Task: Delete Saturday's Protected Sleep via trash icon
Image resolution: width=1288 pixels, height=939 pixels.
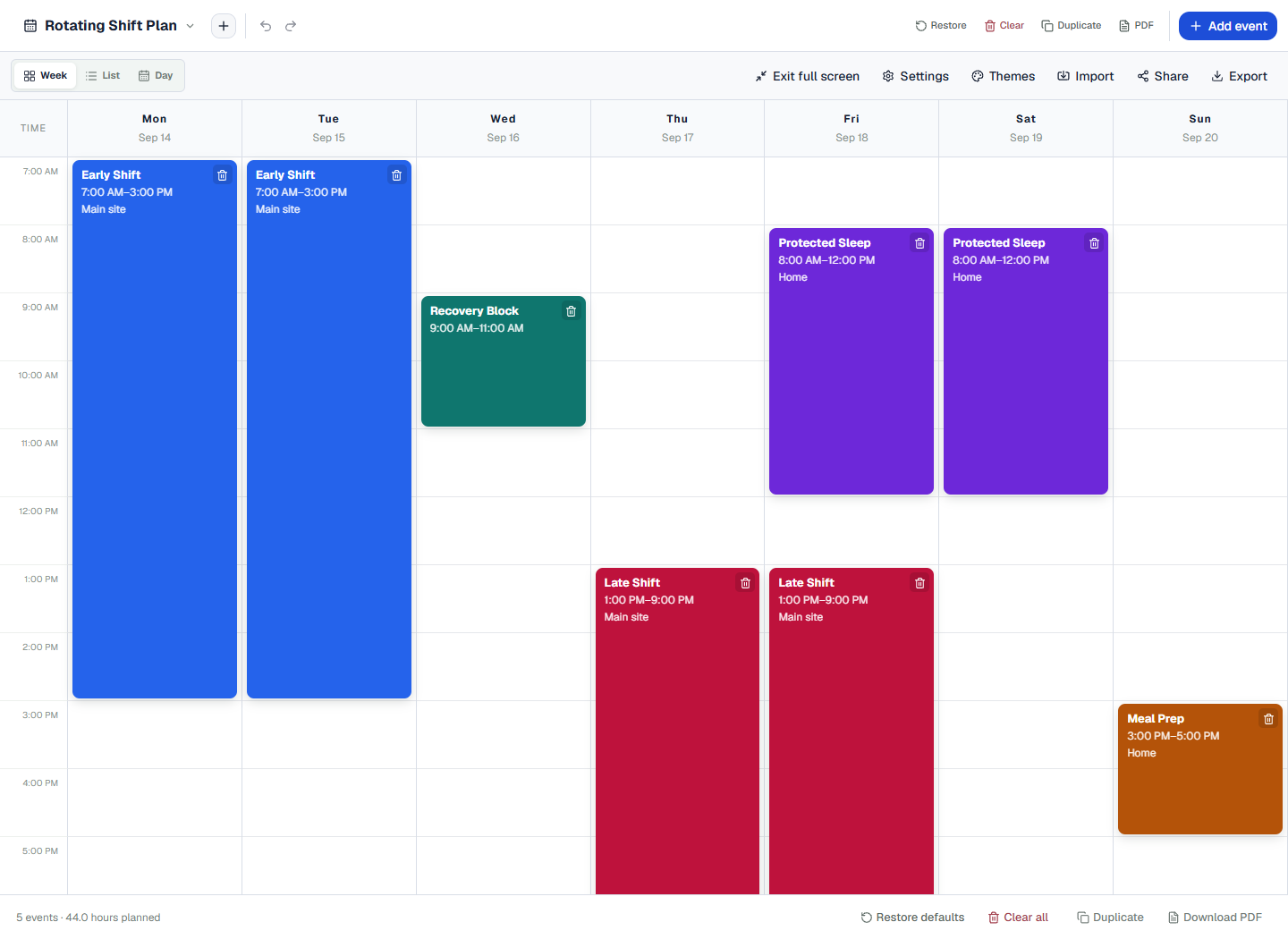Action: (x=1094, y=243)
